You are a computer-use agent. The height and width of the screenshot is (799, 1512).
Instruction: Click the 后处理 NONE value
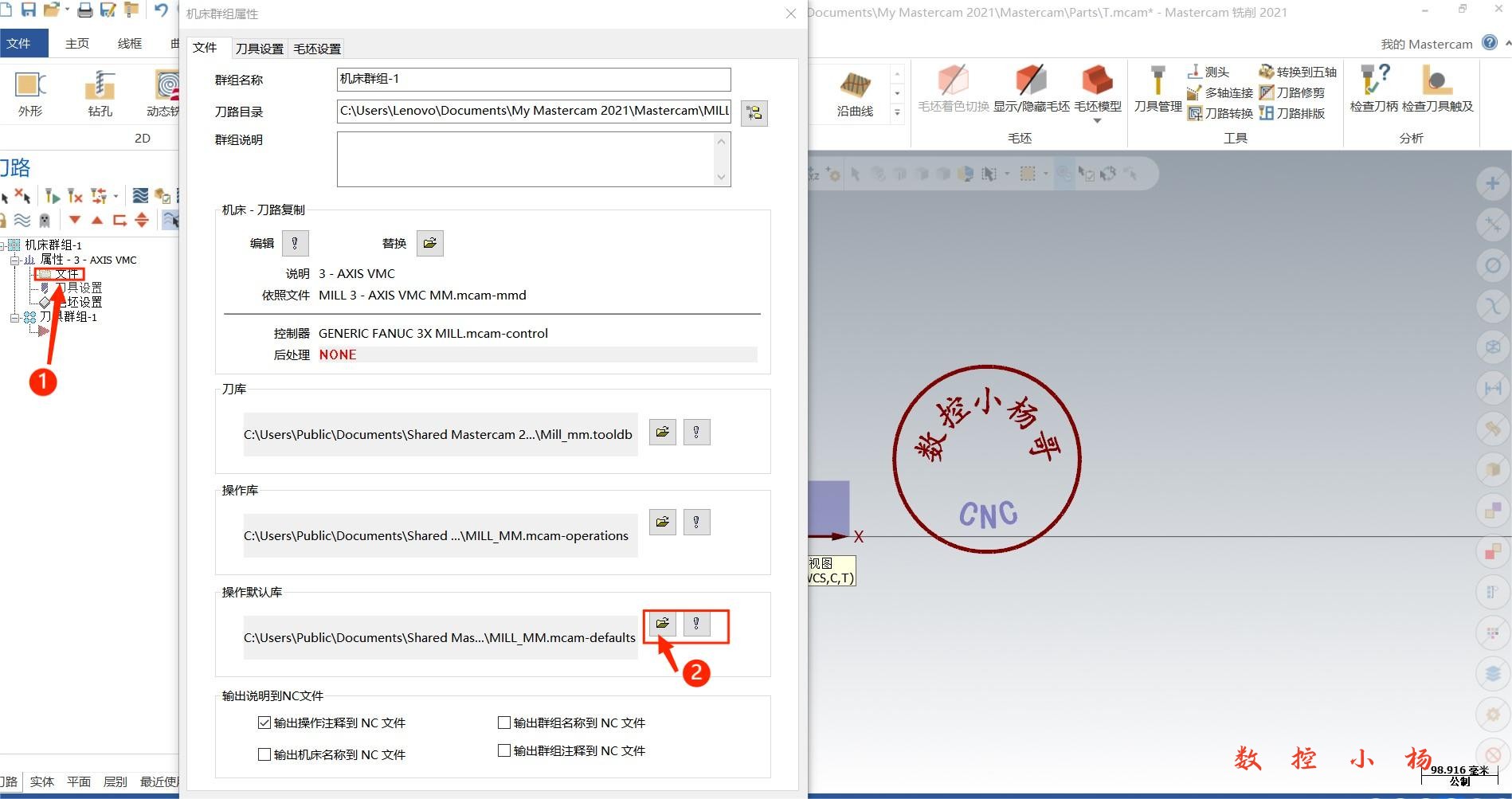(338, 354)
